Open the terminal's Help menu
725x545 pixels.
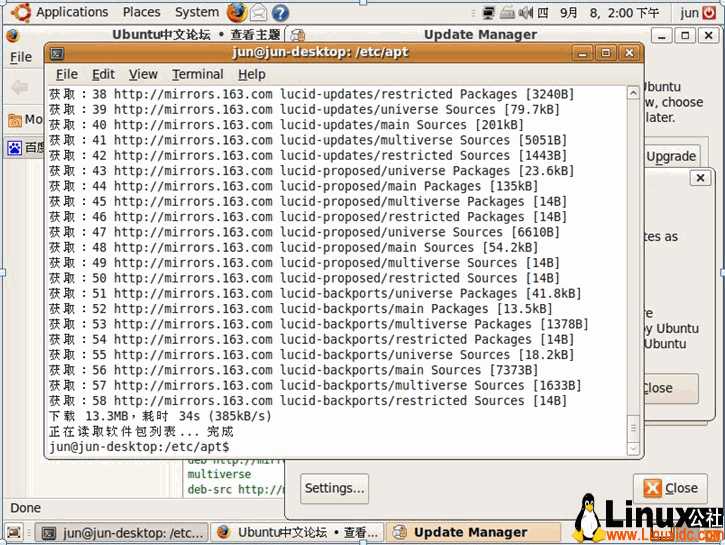coord(252,74)
